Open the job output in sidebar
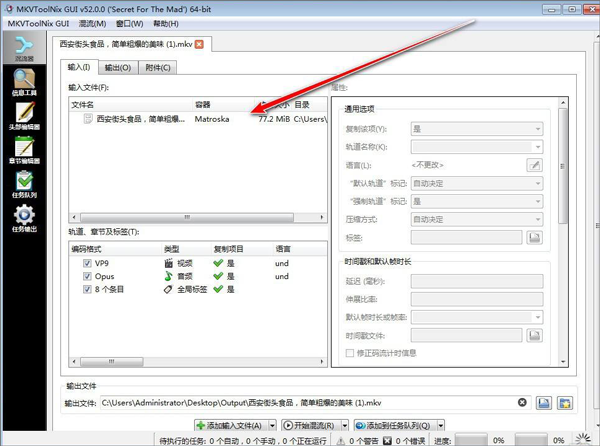This screenshot has height=446, width=600. click(x=24, y=218)
